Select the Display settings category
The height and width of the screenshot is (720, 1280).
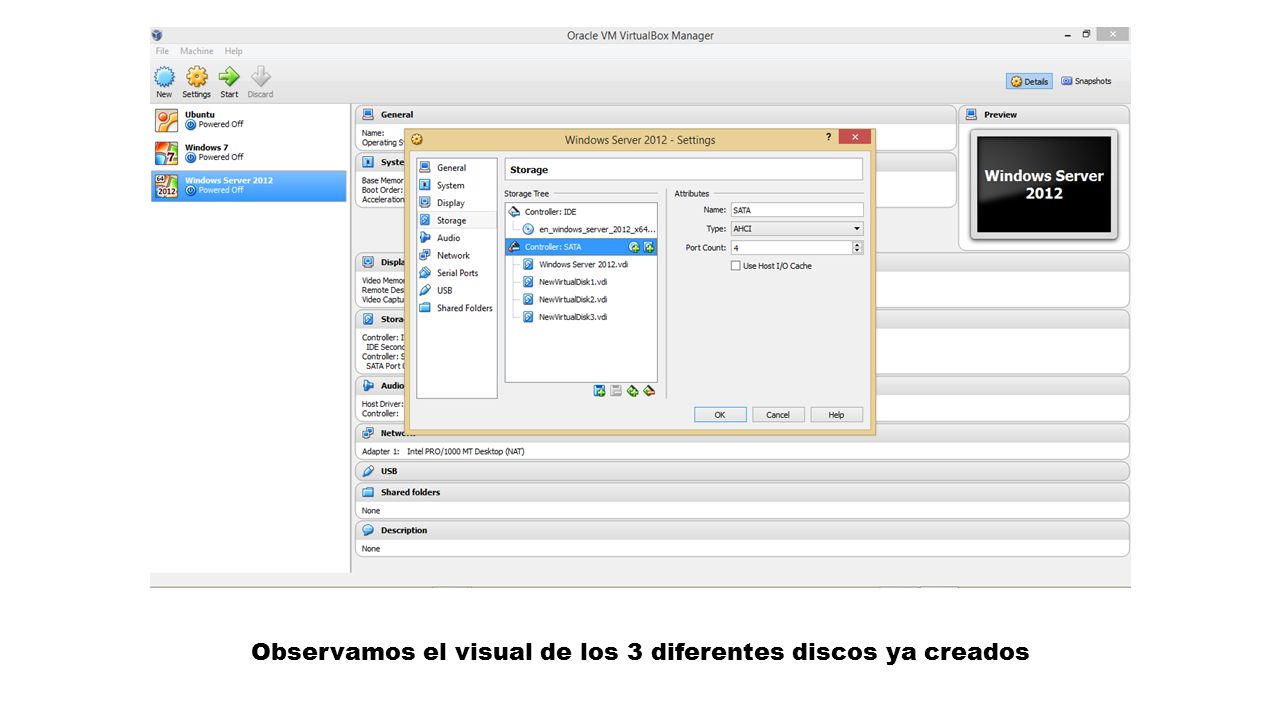(x=456, y=203)
